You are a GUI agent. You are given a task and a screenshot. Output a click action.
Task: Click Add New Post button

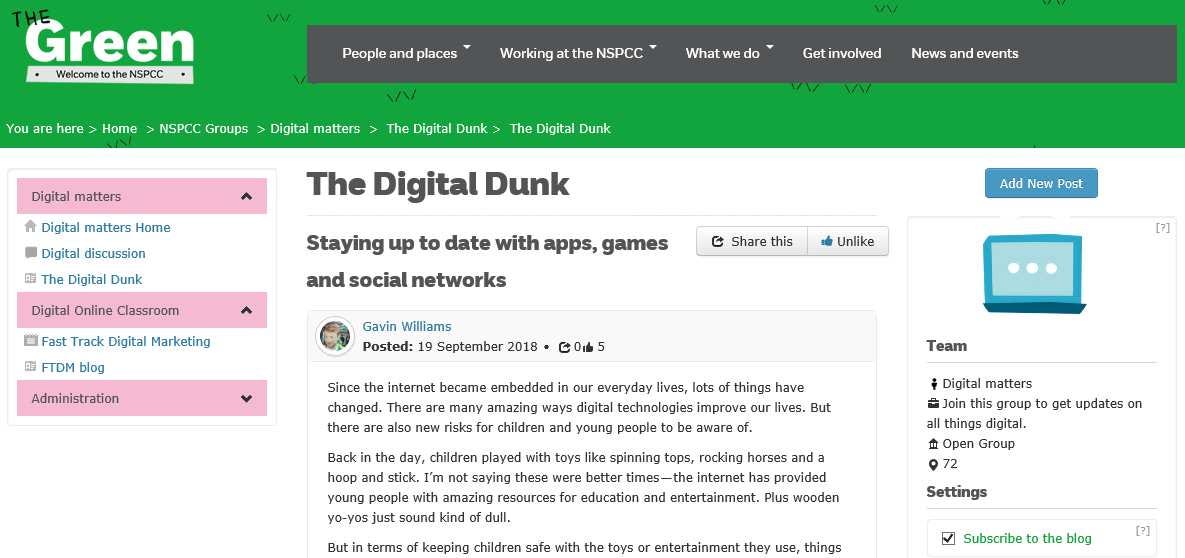coord(1041,183)
